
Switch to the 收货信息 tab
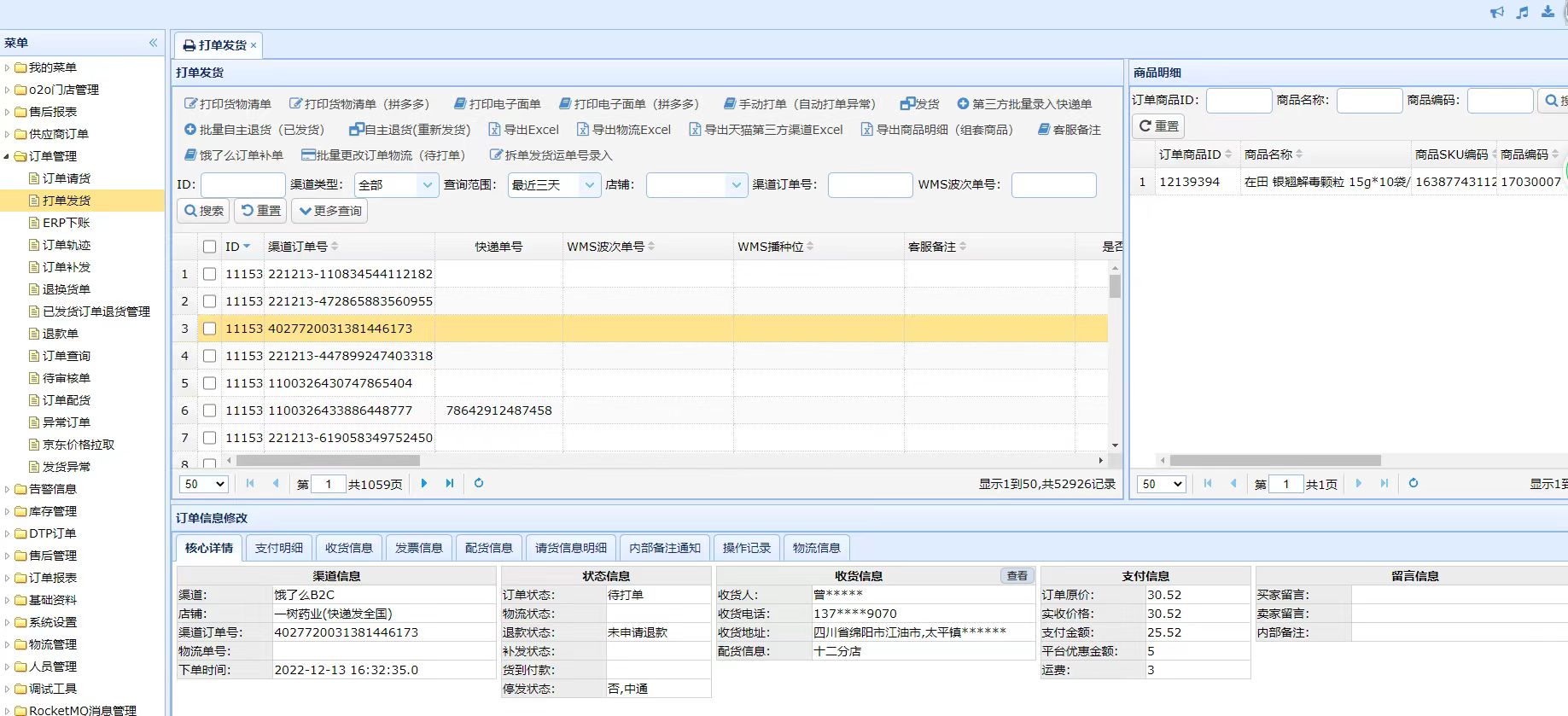click(x=349, y=548)
